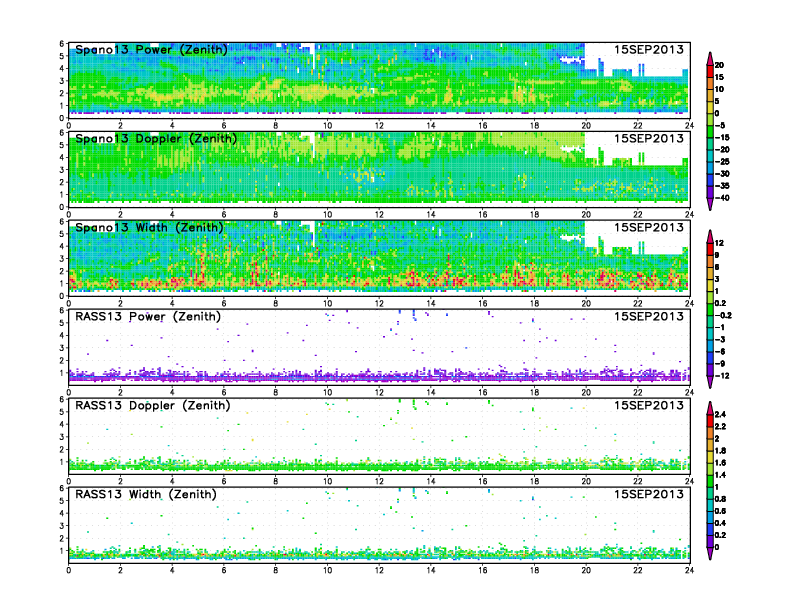The height and width of the screenshot is (612, 792).
Task: Click 15SEP2013 date in Spano13 Doppler panel
Action: 649,138
